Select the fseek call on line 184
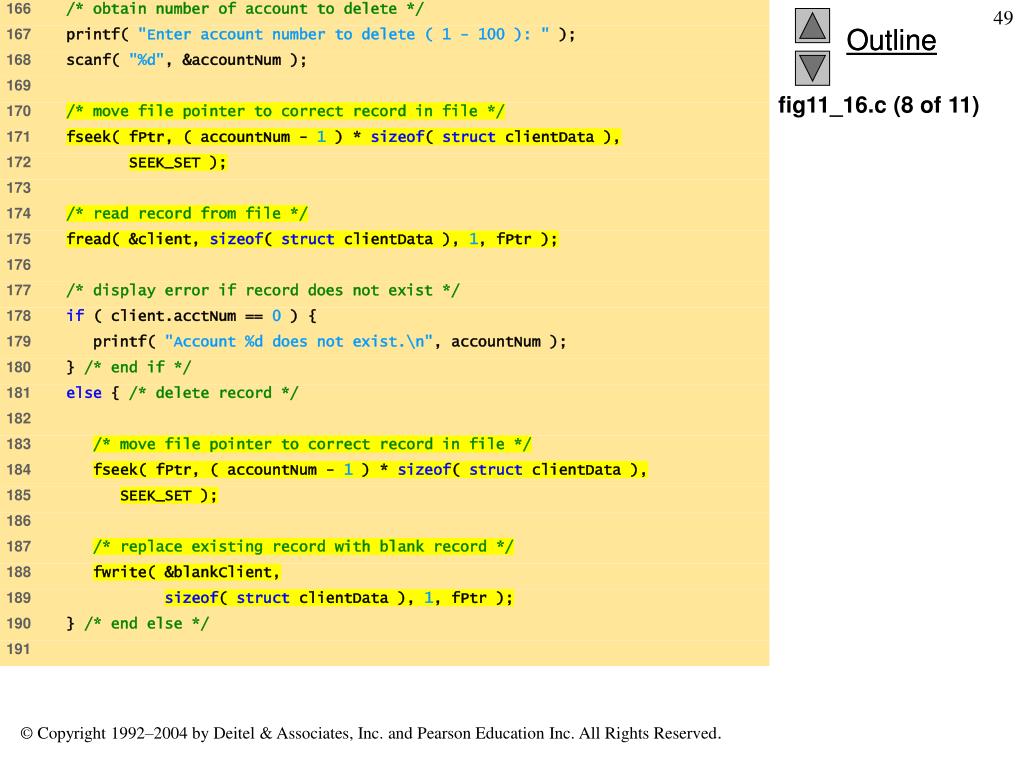This screenshot has width=1024, height=768. coord(370,470)
